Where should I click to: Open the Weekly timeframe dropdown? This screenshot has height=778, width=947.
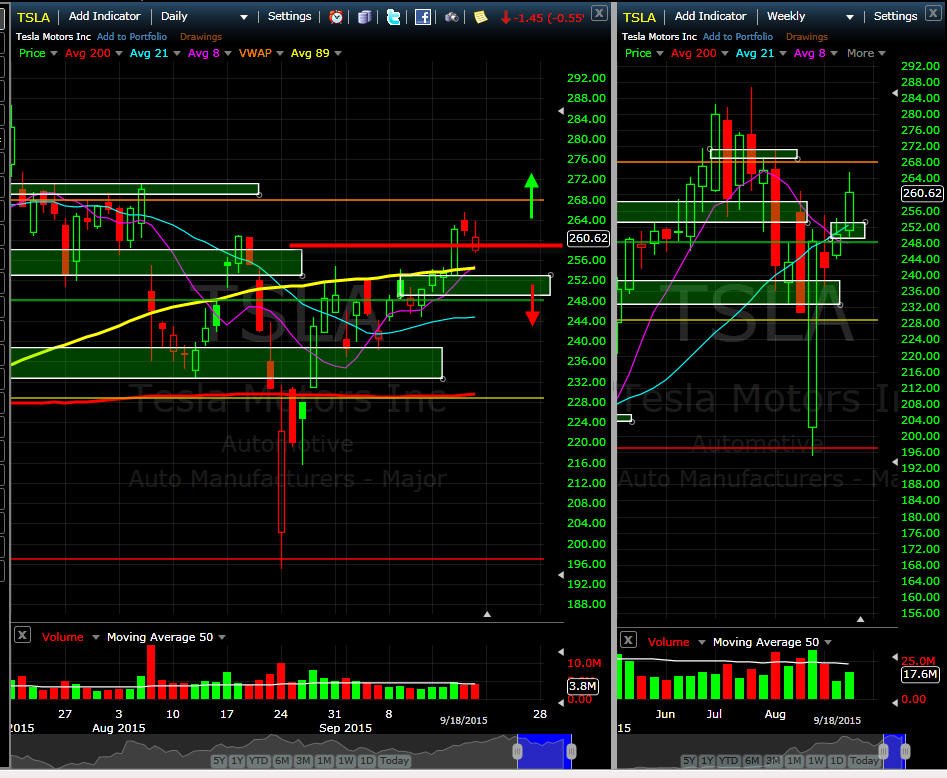click(x=850, y=17)
